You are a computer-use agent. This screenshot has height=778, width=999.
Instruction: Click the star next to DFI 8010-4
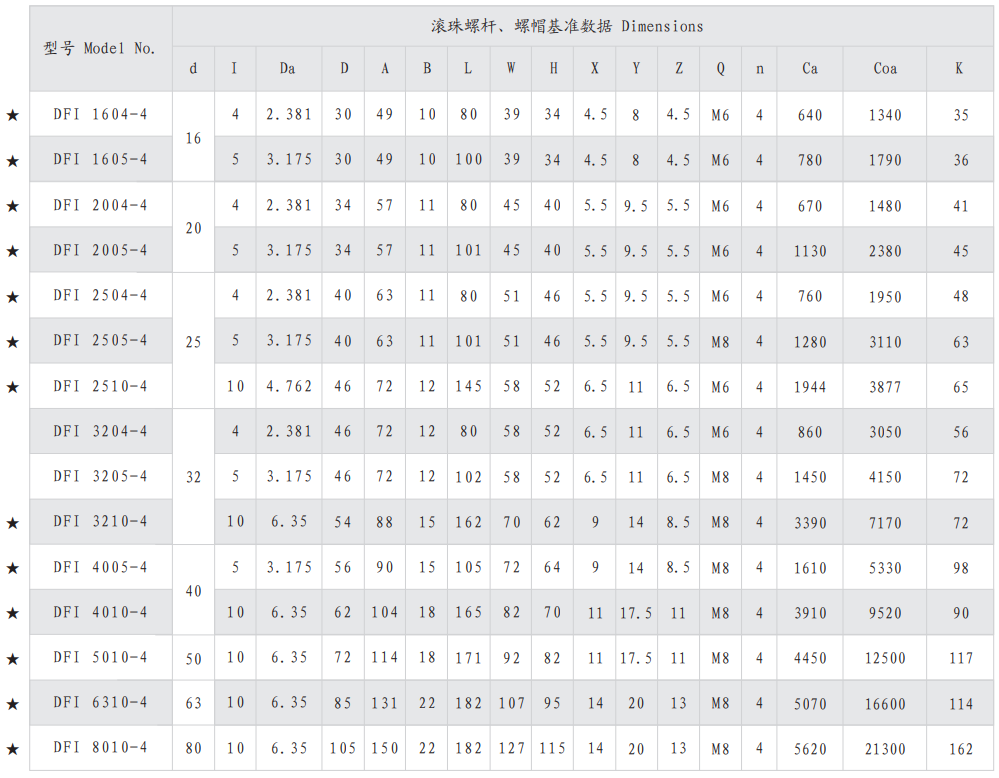coord(13,749)
